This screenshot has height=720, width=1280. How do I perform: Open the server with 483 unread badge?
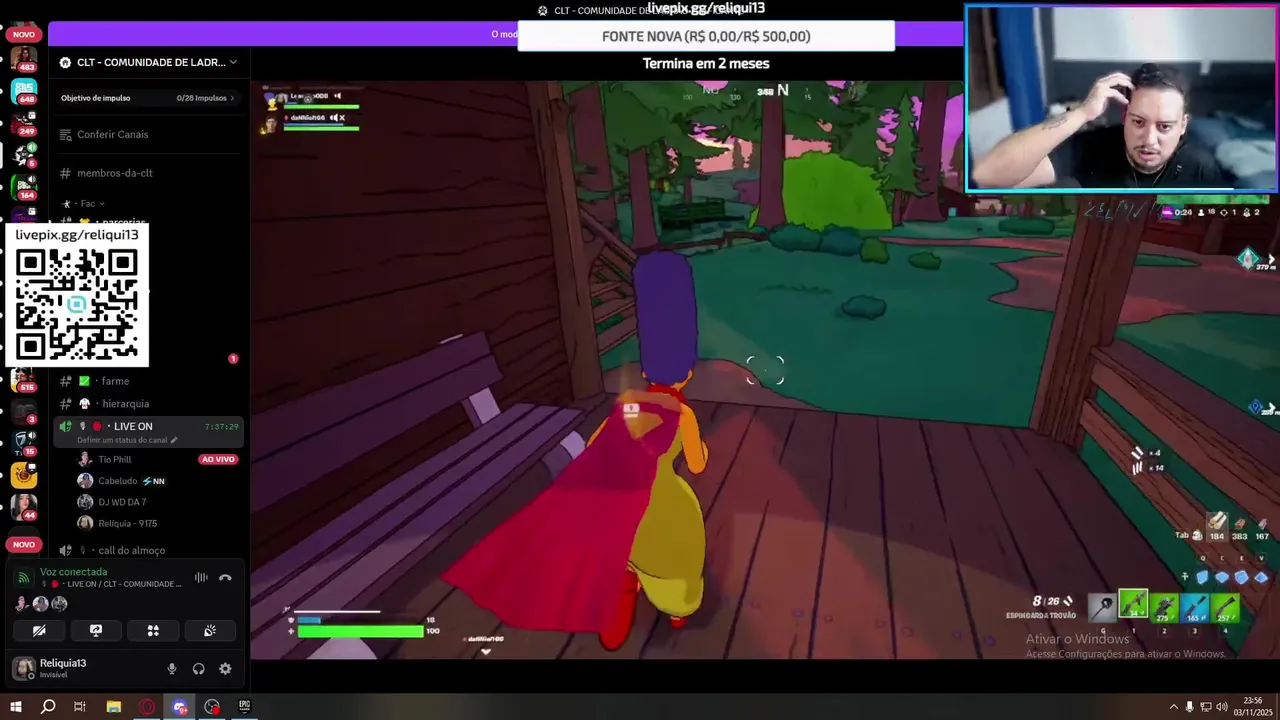coord(24,57)
